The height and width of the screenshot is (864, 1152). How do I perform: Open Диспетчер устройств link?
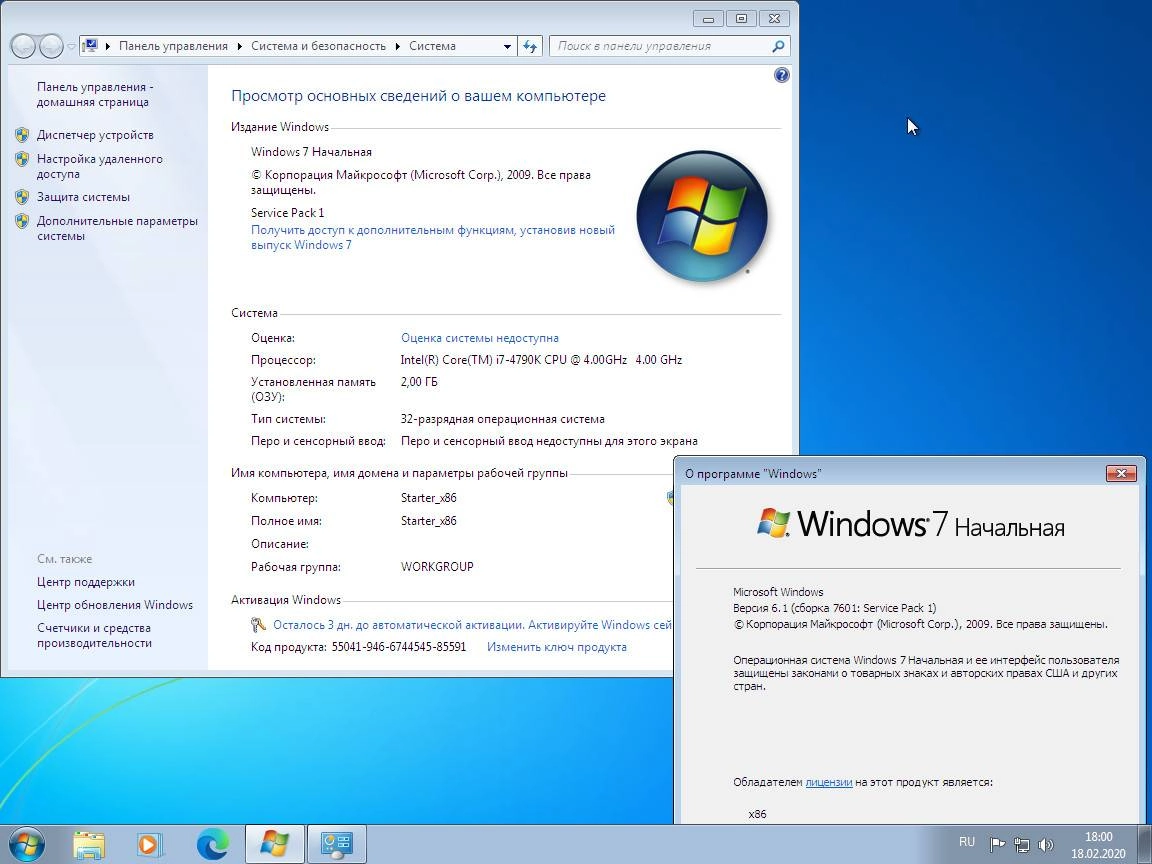pos(96,135)
